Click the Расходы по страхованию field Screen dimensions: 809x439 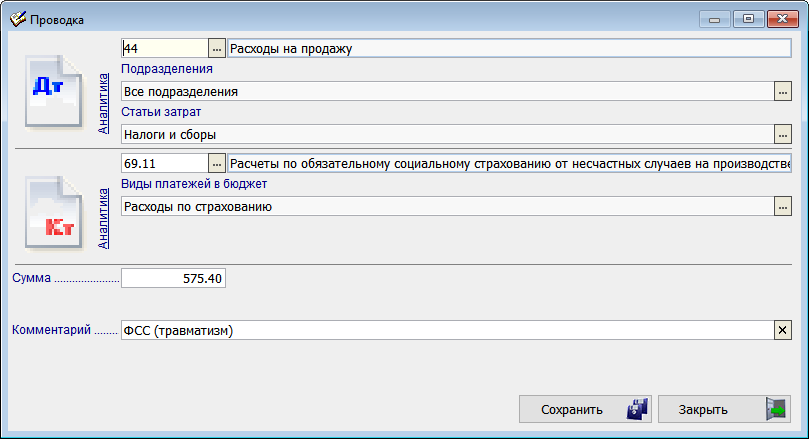click(x=447, y=206)
